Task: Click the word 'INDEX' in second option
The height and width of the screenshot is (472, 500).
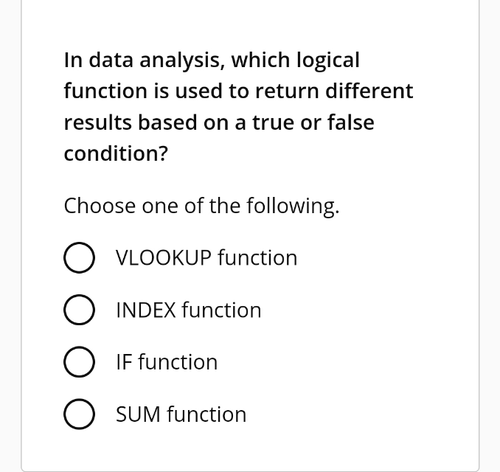Action: 146,310
